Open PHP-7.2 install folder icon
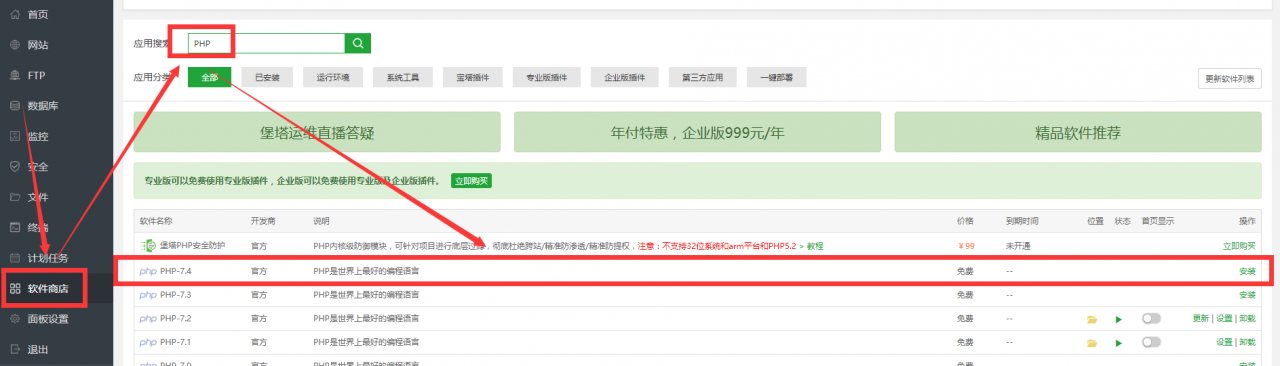The height and width of the screenshot is (366, 1280). 1092,319
